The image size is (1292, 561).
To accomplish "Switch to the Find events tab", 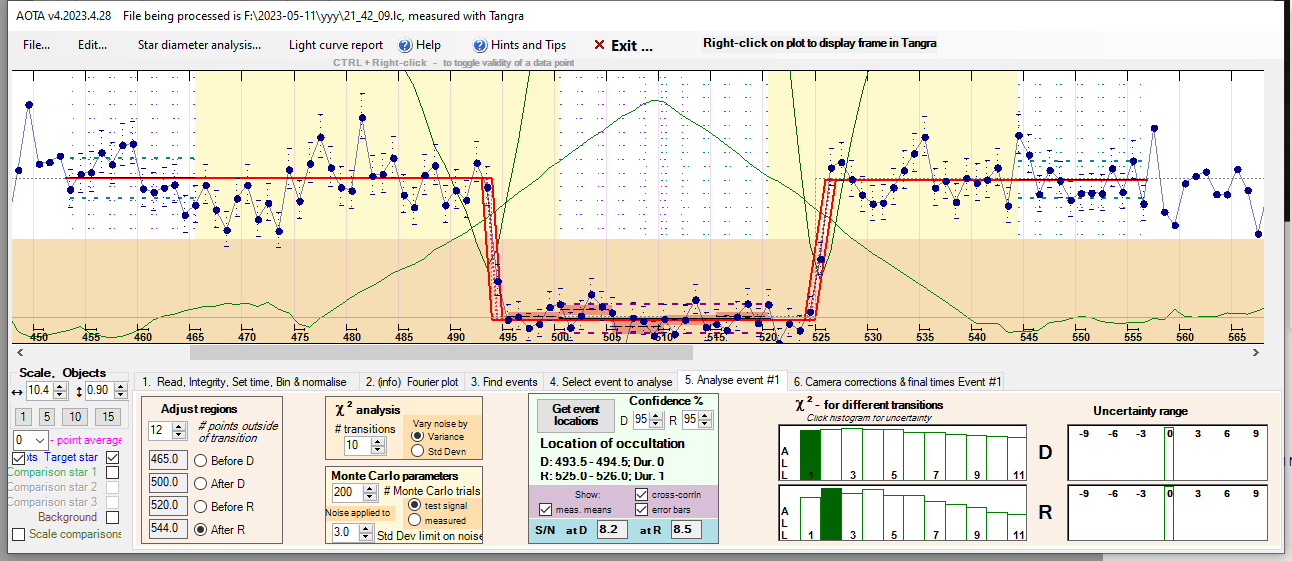I will 504,382.
